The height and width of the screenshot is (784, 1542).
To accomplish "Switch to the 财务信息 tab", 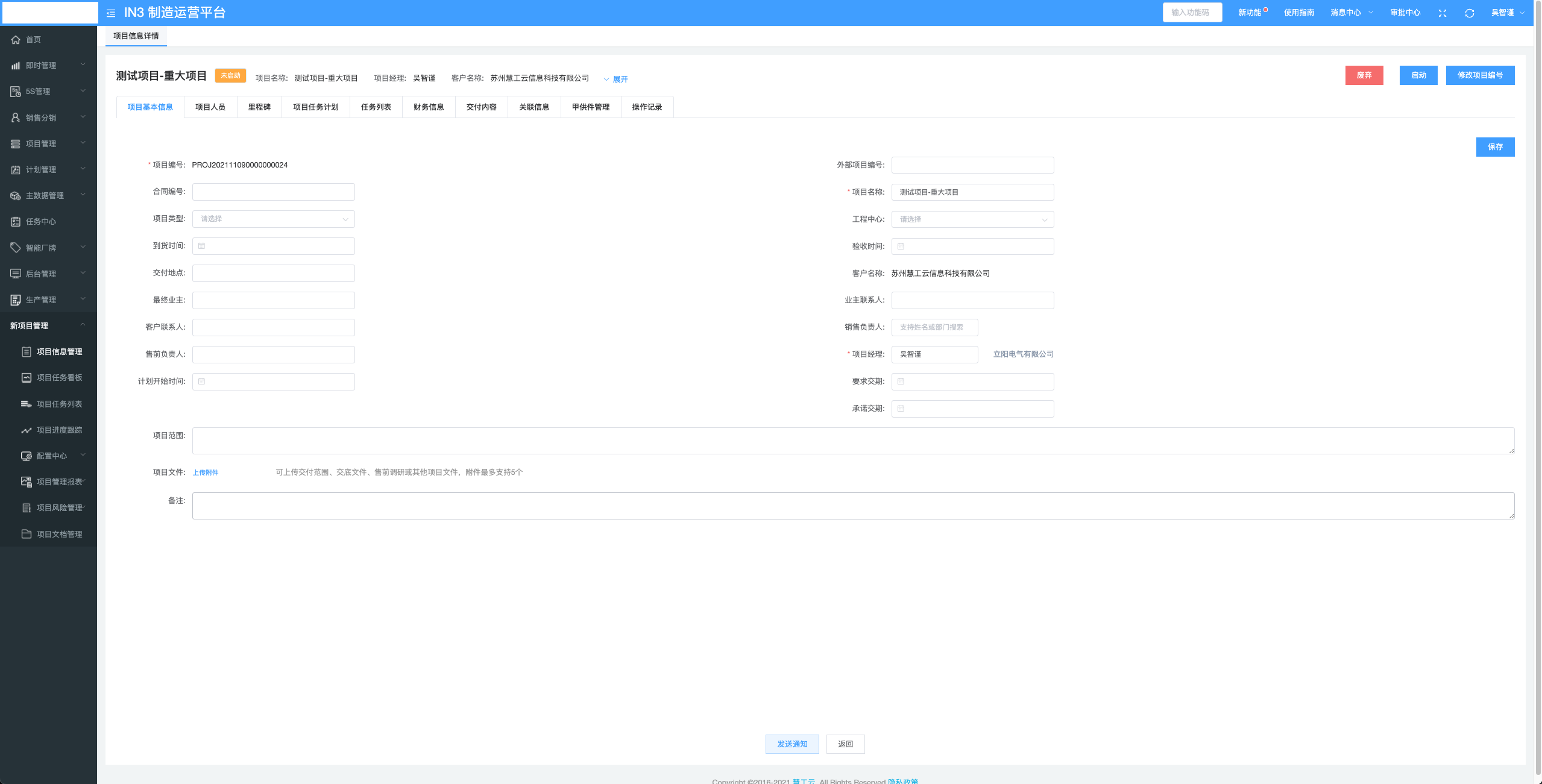I will click(x=429, y=107).
